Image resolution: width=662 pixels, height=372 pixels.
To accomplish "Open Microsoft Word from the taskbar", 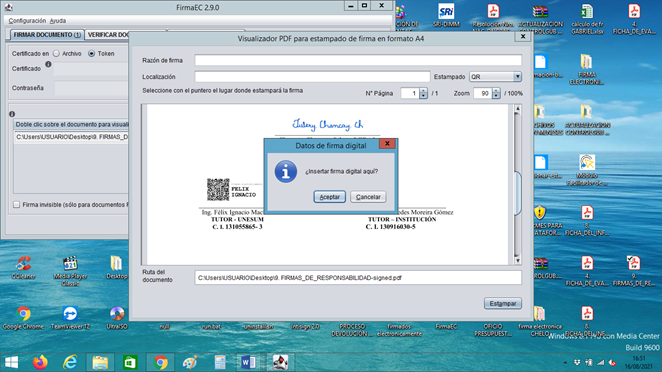I will click(248, 362).
